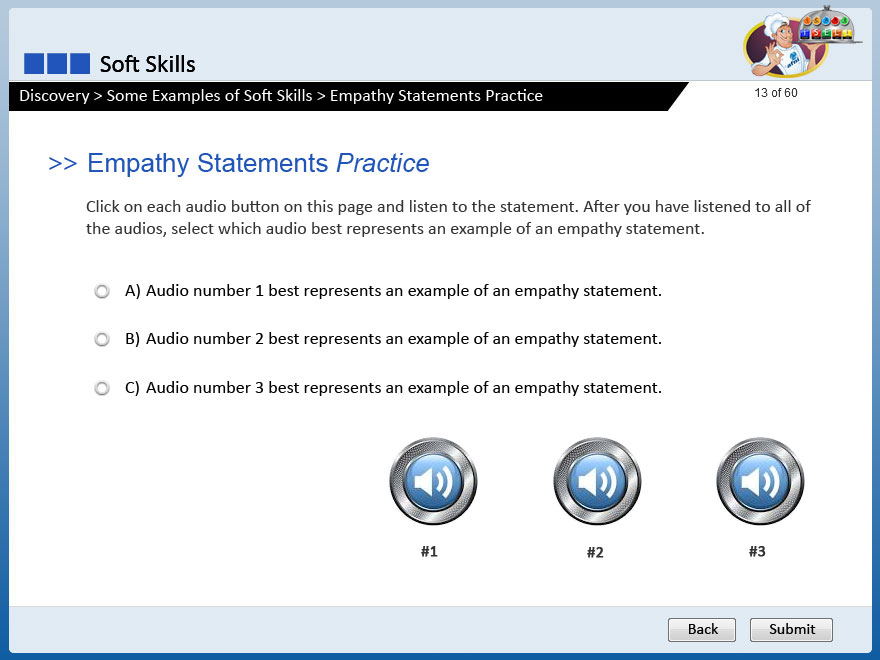Play audio number 2 speaker button
The image size is (880, 660).
point(597,482)
